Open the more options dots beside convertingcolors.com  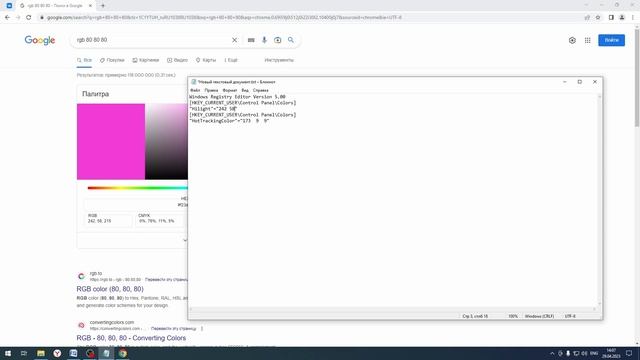202,329
